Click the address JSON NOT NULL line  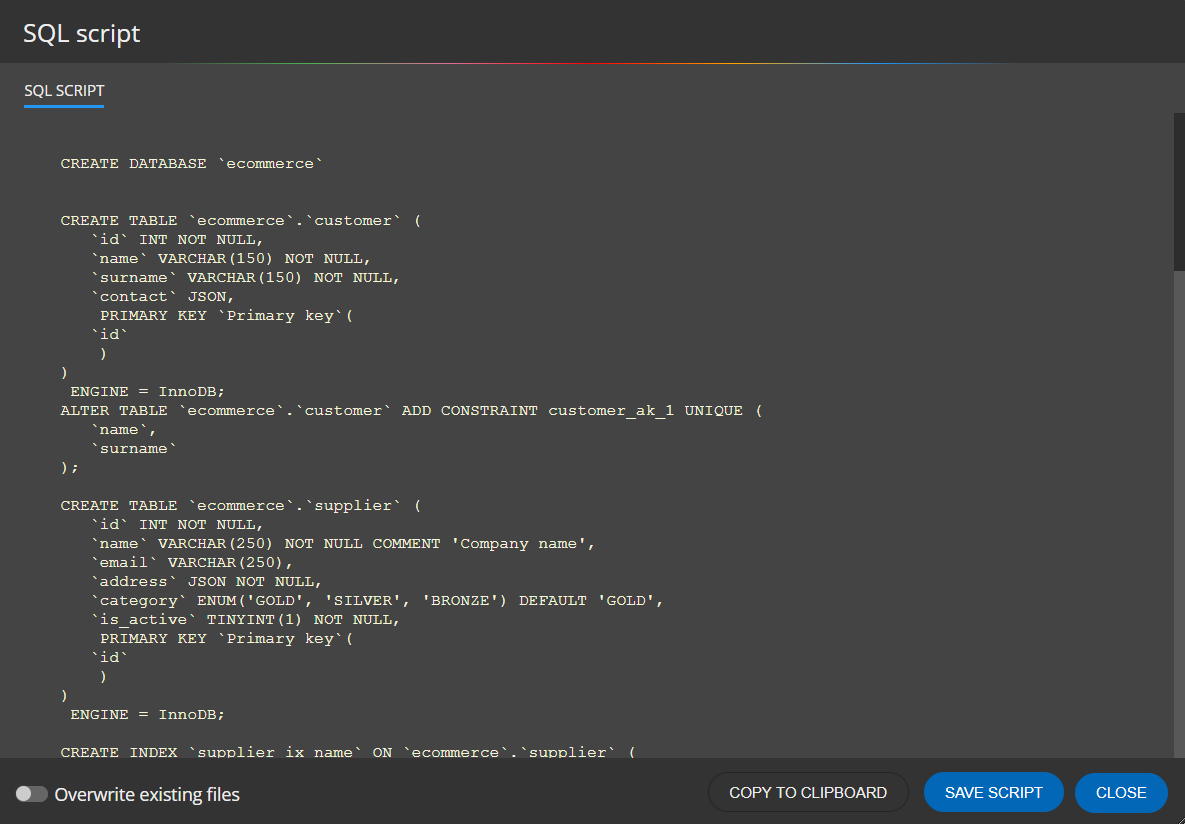point(206,581)
